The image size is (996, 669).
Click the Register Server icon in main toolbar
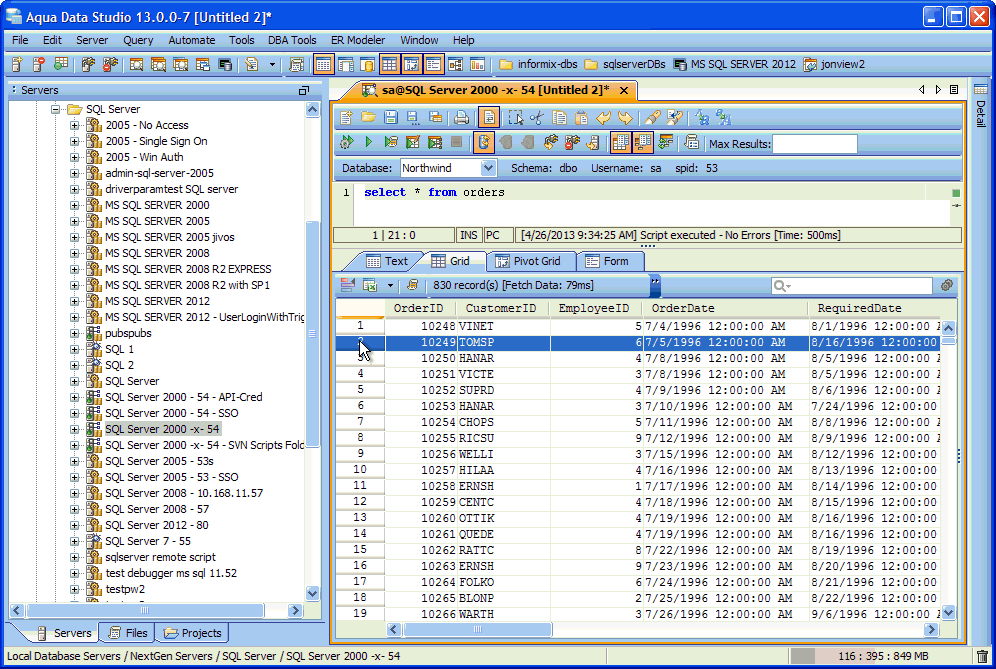tap(17, 64)
